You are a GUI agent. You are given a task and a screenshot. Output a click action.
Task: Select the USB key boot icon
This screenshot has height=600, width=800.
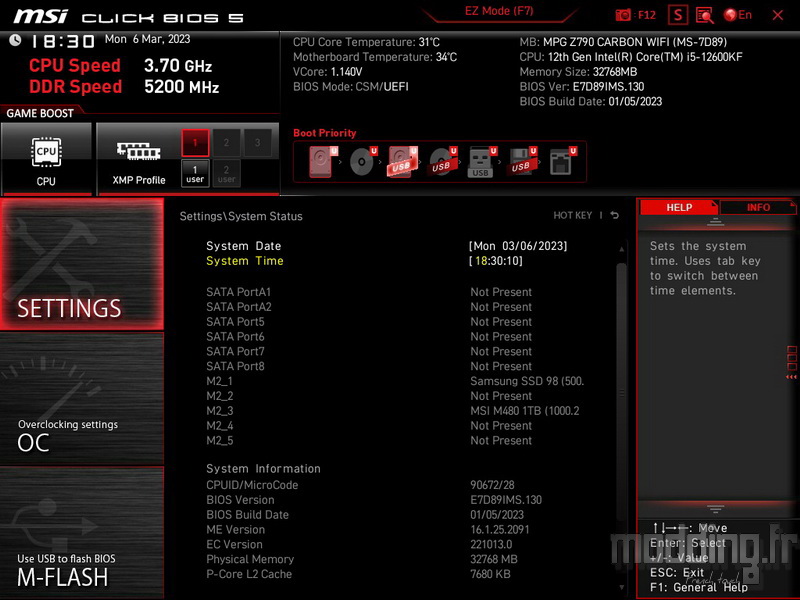(x=481, y=161)
